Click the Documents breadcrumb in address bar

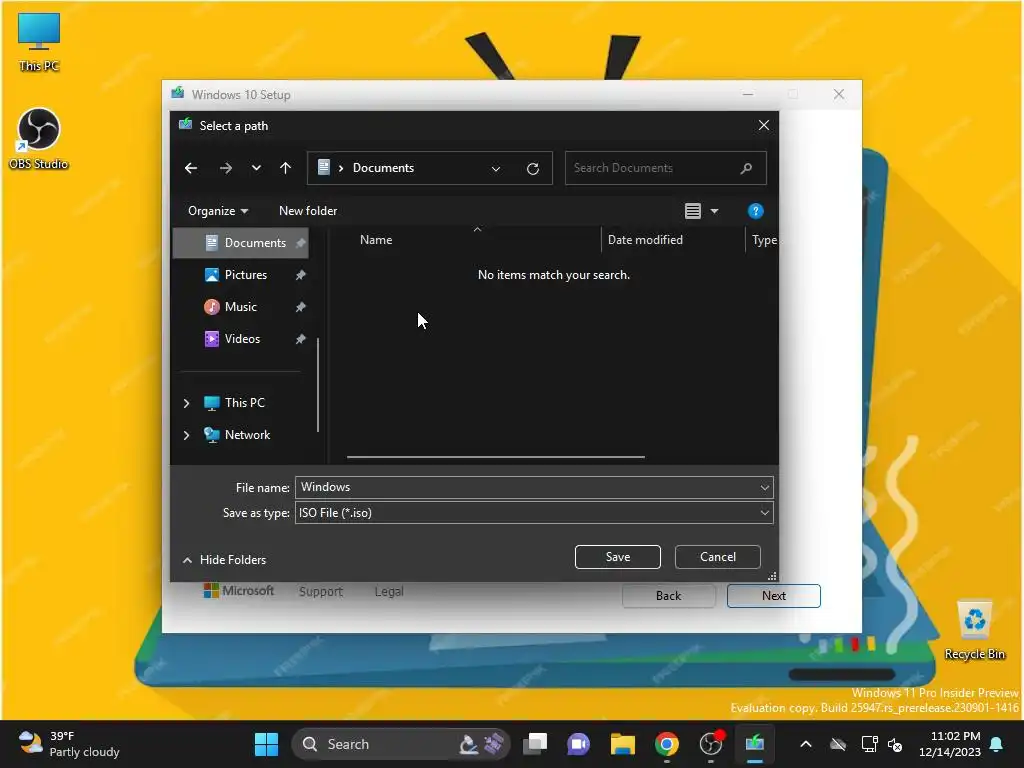383,168
